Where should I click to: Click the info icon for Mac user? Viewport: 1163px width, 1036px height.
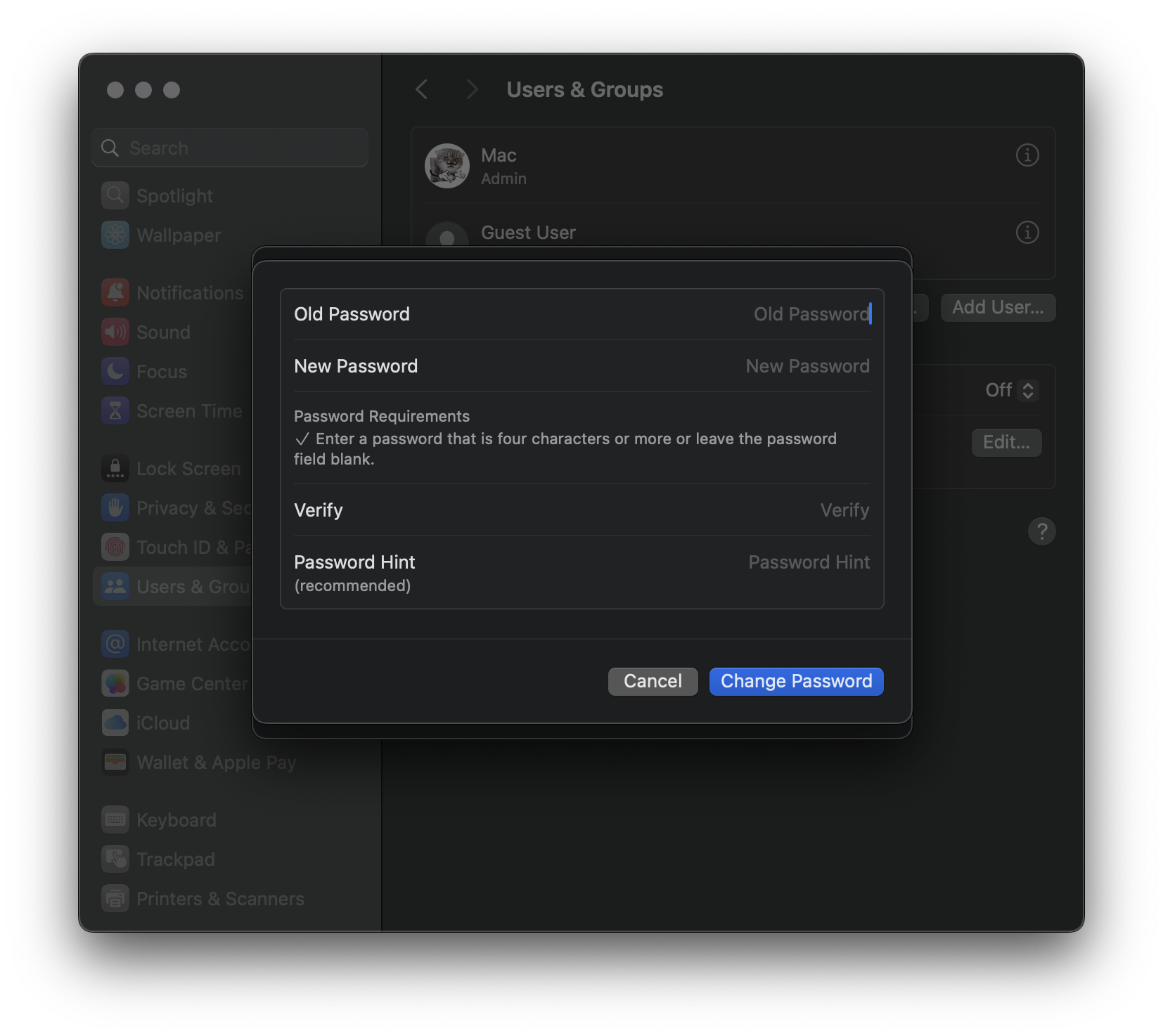pos(1027,155)
